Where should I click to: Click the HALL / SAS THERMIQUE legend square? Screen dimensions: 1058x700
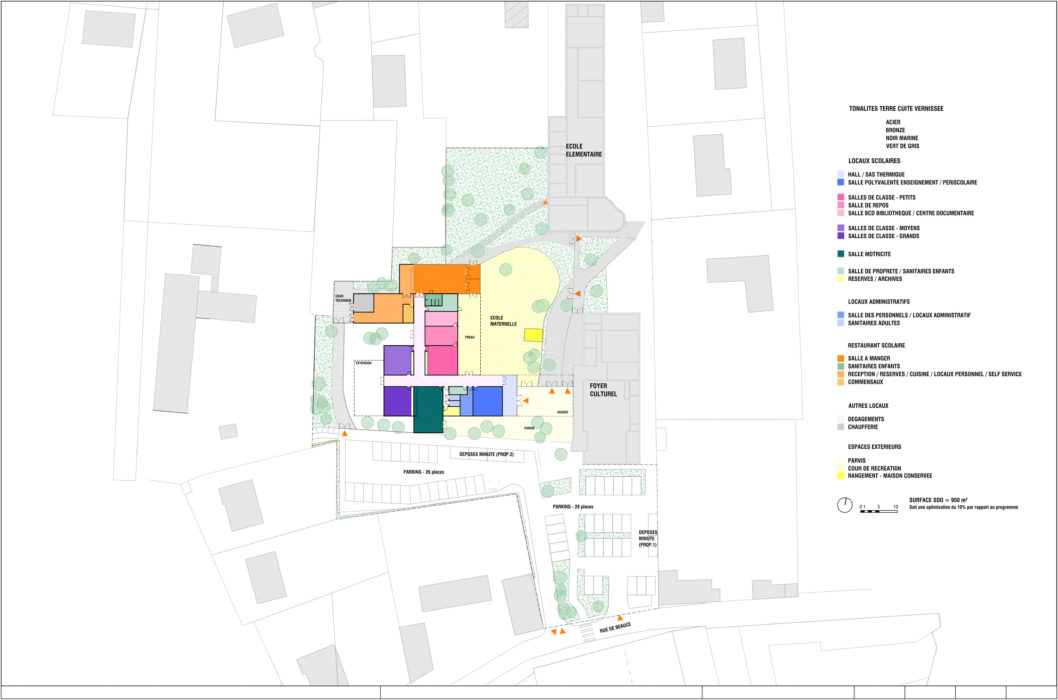coord(840,173)
